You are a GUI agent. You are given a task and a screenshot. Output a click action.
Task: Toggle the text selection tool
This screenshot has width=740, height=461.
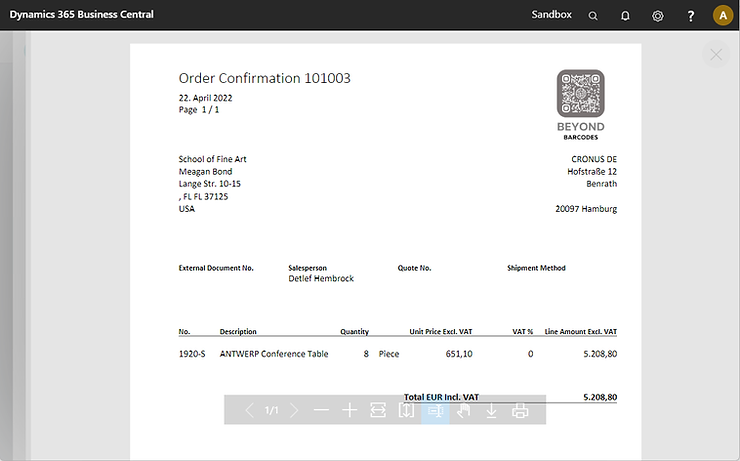[x=435, y=411]
